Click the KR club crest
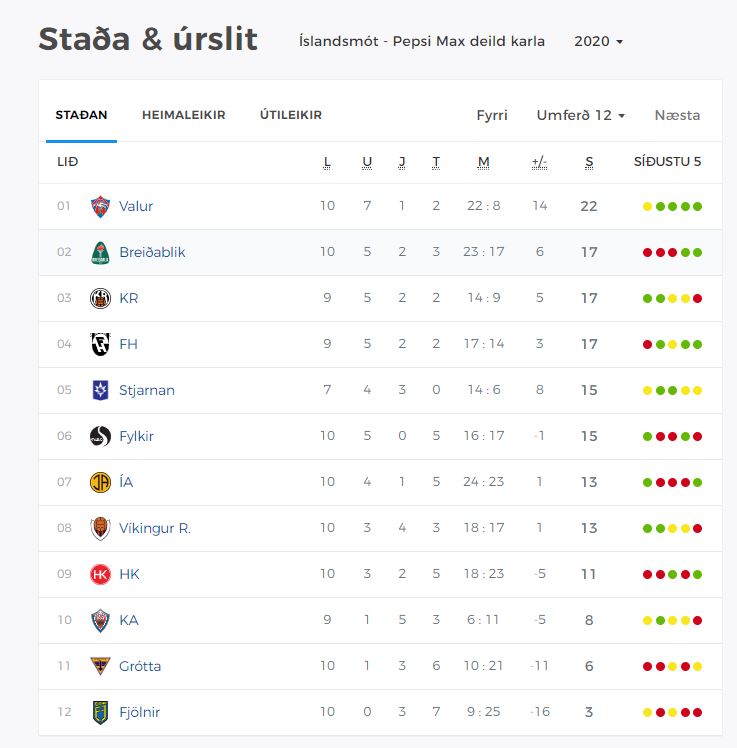 tap(100, 298)
